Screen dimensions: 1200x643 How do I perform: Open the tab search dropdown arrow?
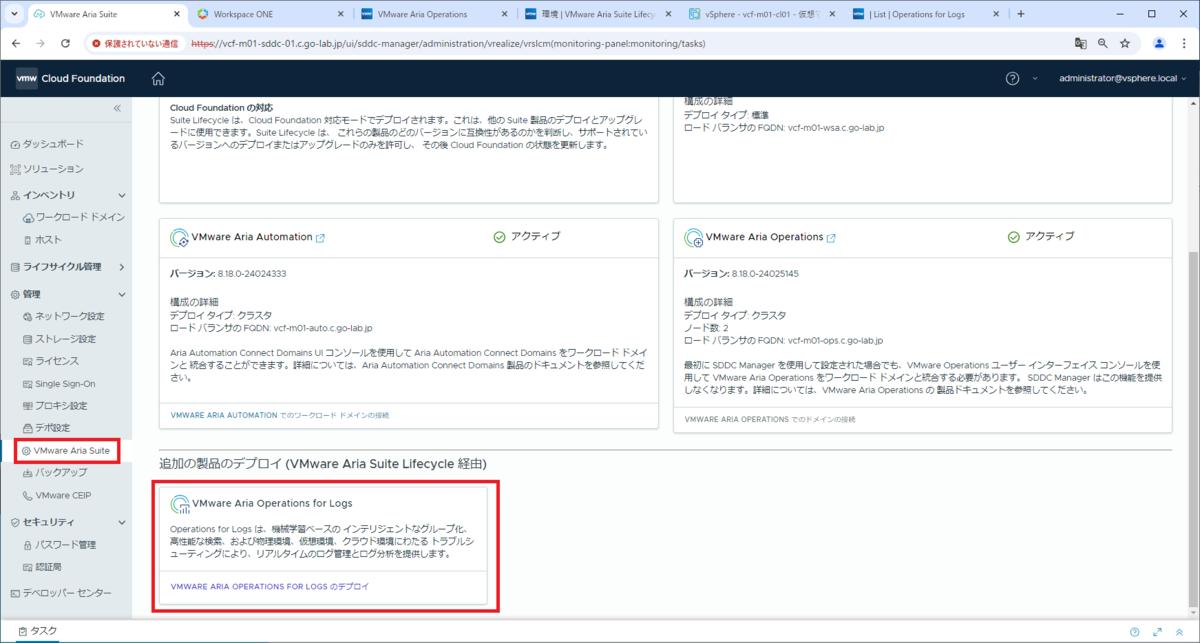point(15,14)
